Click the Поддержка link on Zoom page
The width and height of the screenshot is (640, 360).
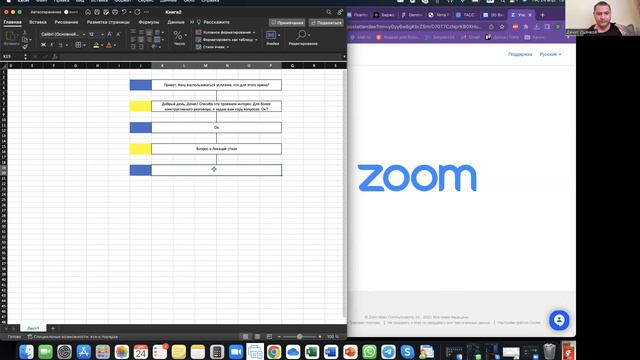(520, 54)
